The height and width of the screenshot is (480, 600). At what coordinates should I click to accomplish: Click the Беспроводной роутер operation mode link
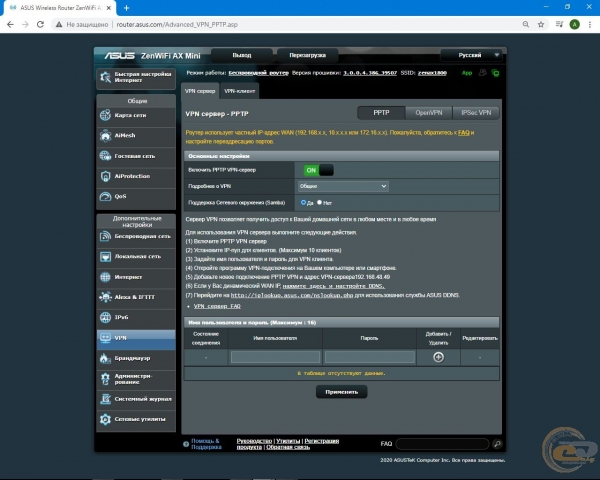(x=258, y=73)
